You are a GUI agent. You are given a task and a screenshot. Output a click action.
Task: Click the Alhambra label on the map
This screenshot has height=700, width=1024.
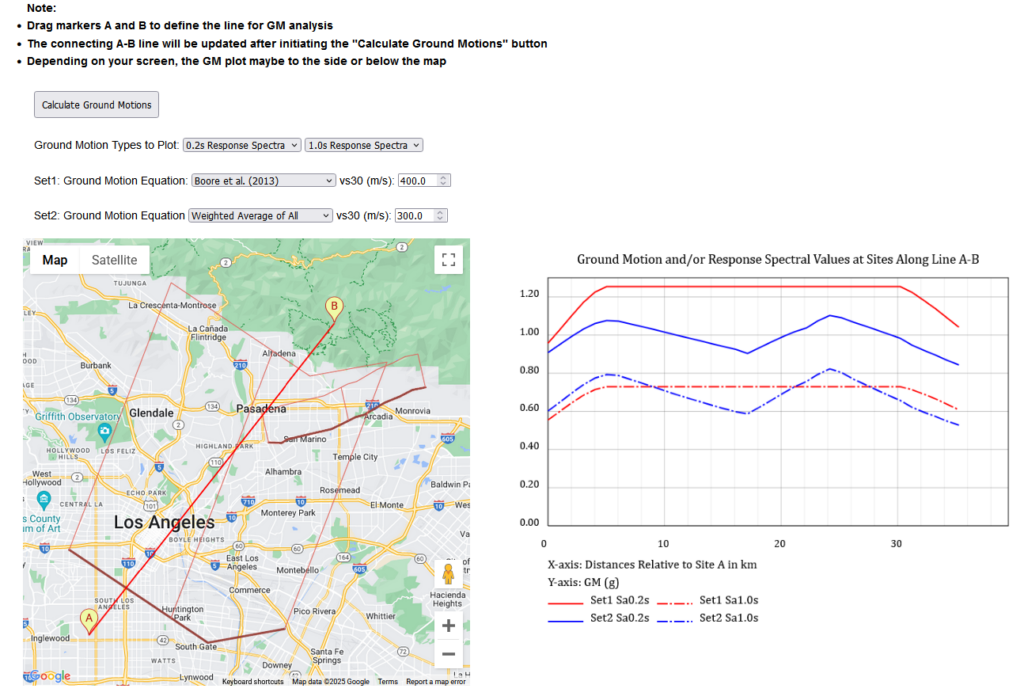pyautogui.click(x=283, y=471)
